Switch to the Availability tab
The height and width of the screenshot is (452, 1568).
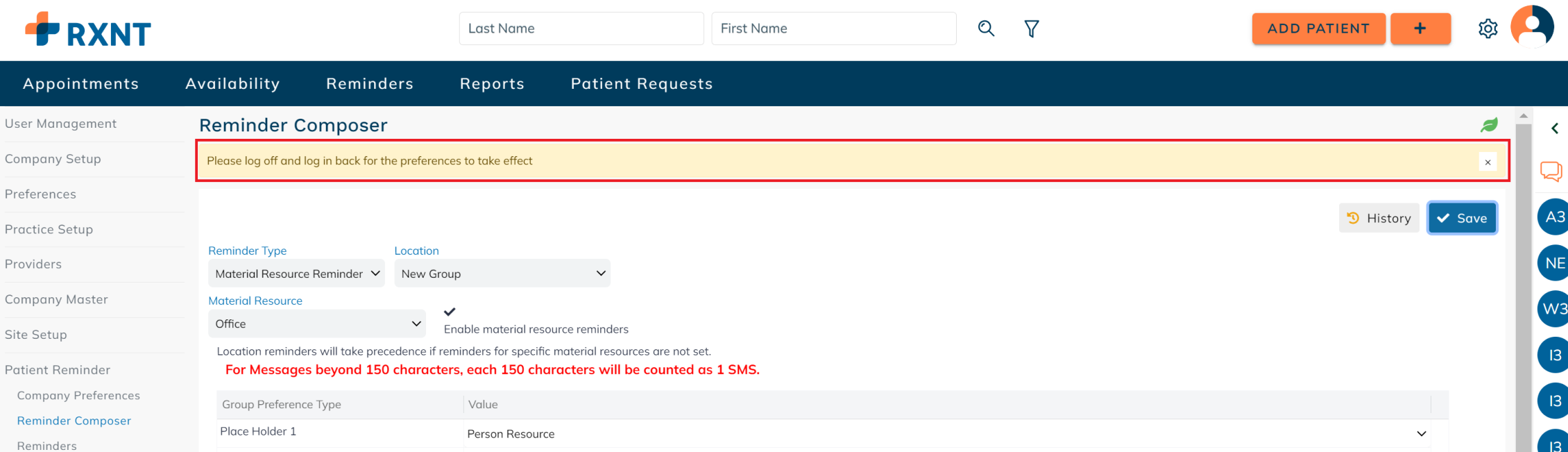232,83
